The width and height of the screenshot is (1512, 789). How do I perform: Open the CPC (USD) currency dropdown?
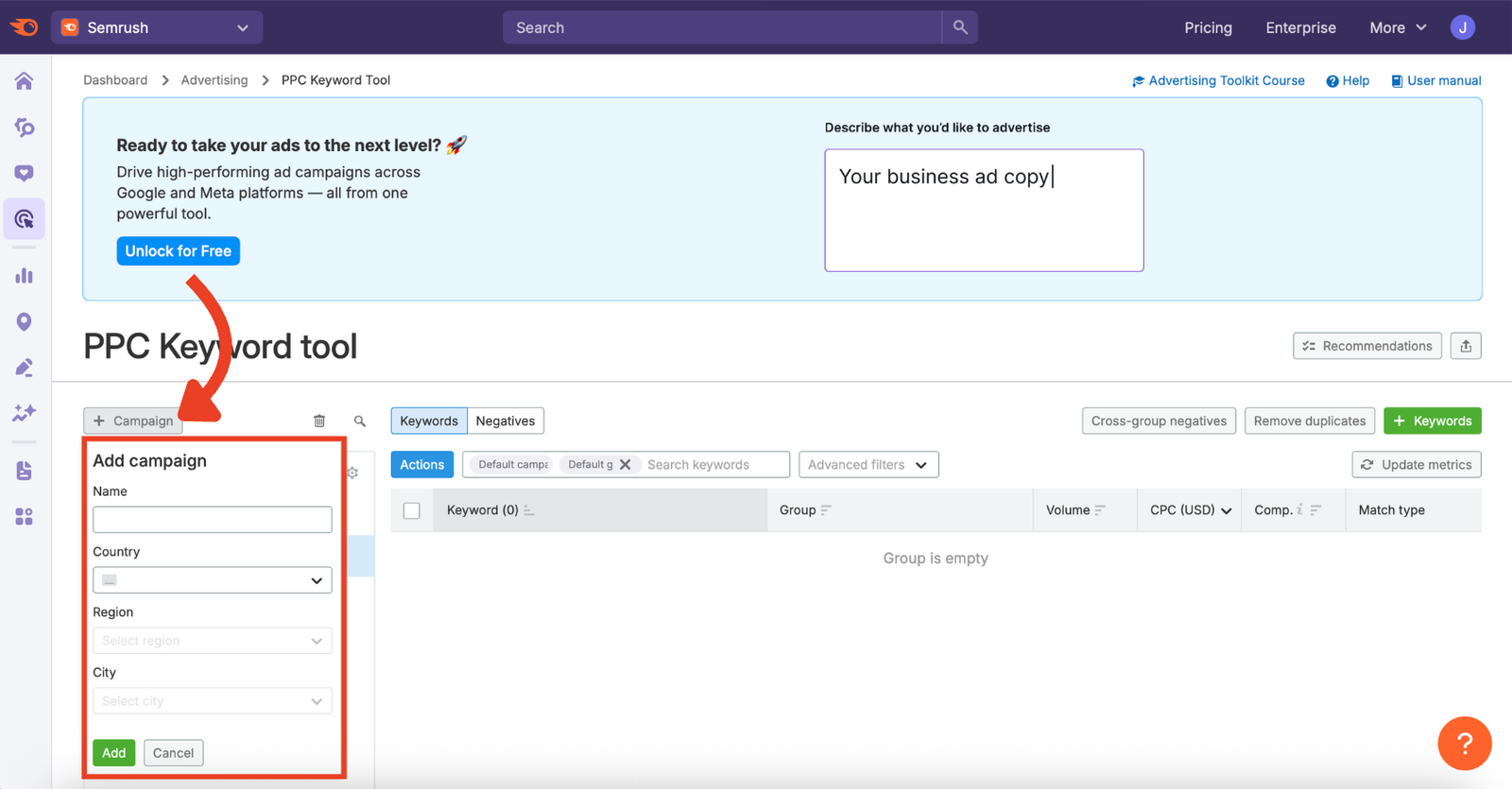click(x=1191, y=510)
